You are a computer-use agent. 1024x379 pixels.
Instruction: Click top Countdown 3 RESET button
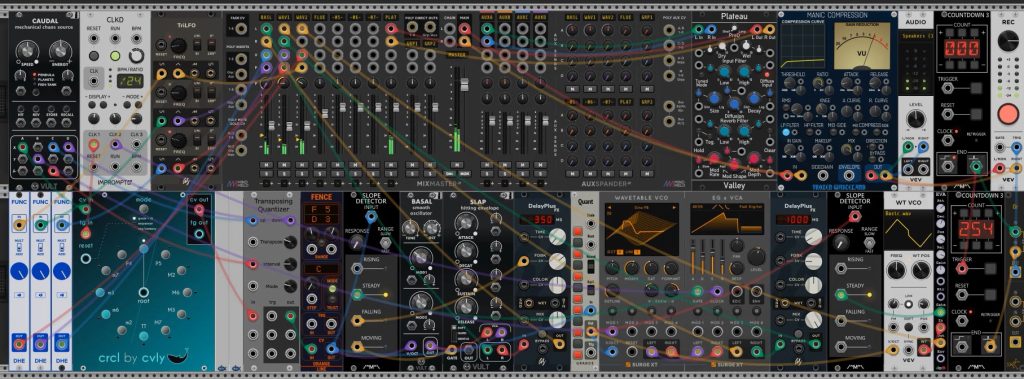pyautogui.click(x=976, y=113)
